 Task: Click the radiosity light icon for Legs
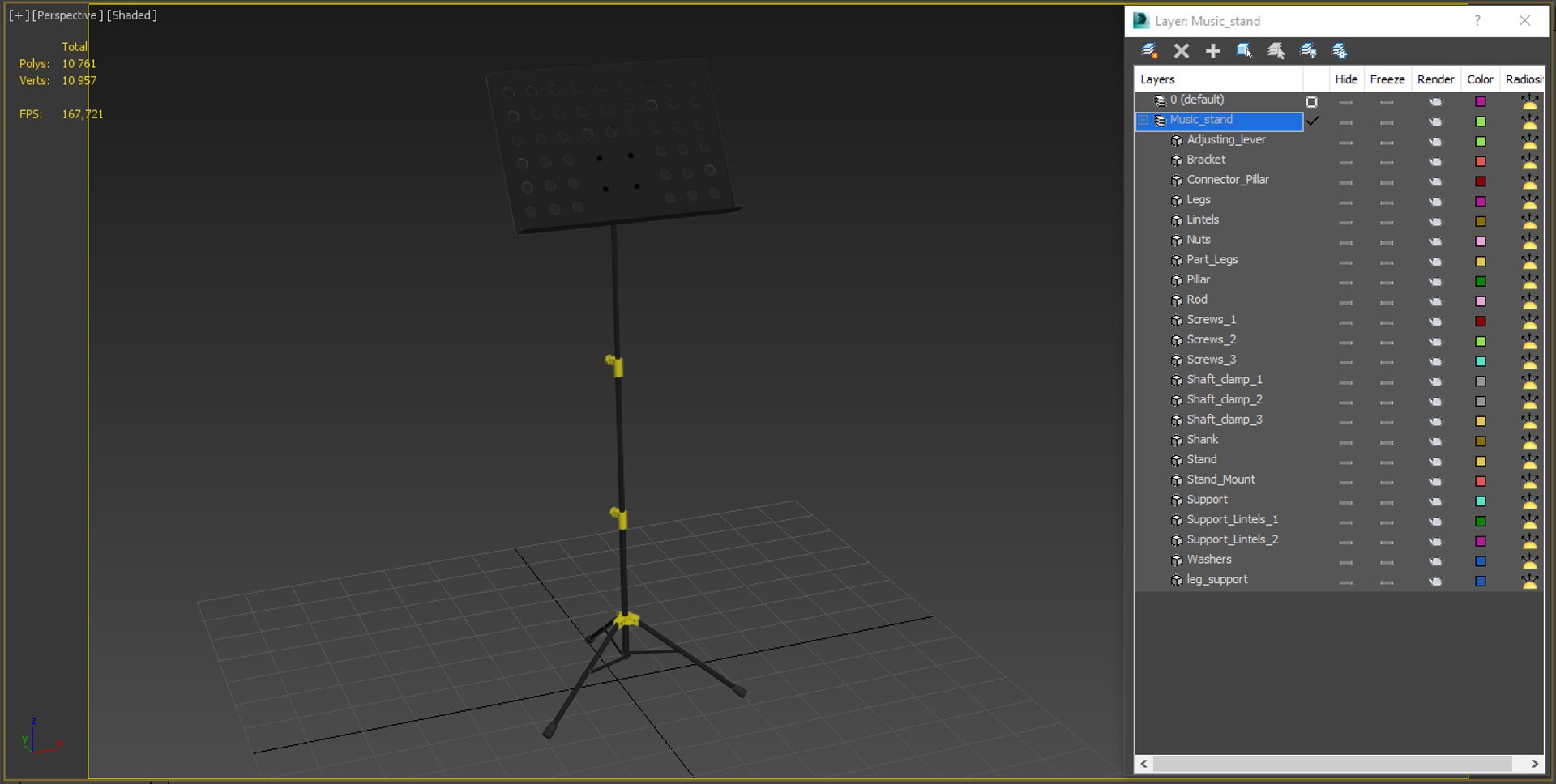(1529, 201)
